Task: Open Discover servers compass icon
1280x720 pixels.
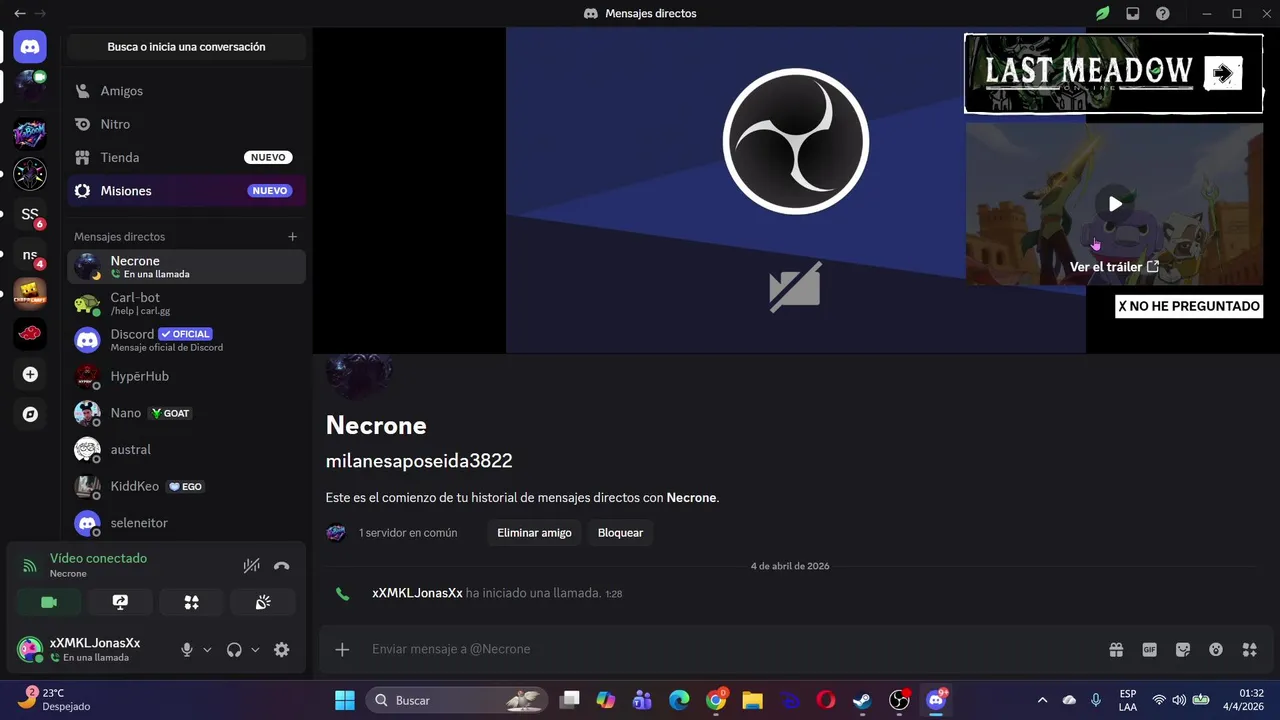Action: coord(30,414)
